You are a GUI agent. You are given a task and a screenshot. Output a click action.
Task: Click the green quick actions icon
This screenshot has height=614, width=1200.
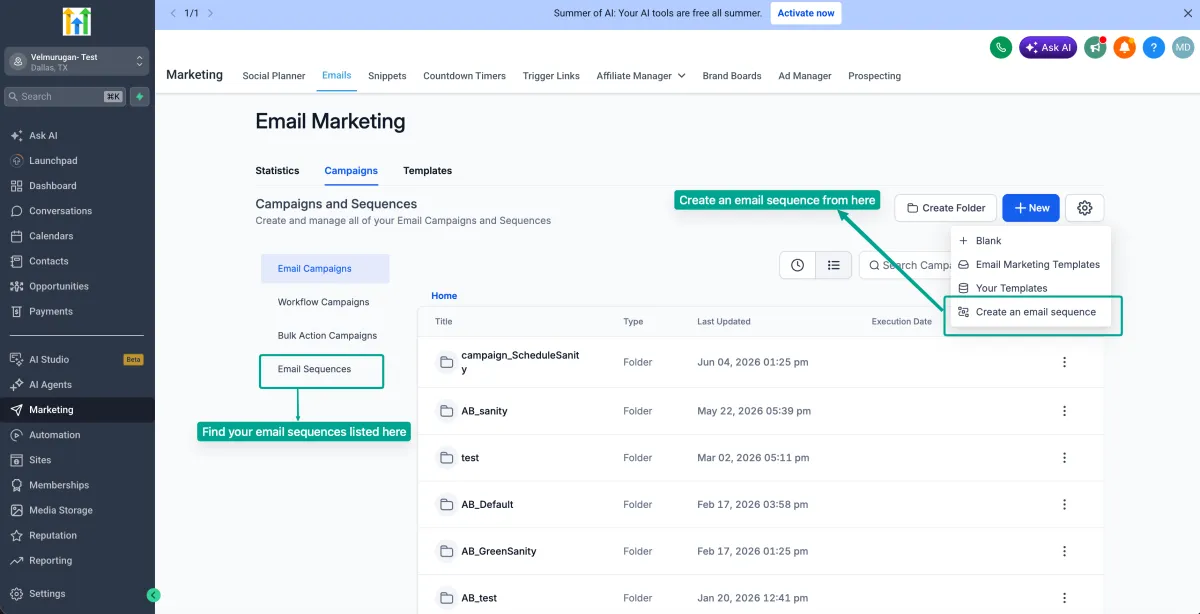point(139,96)
